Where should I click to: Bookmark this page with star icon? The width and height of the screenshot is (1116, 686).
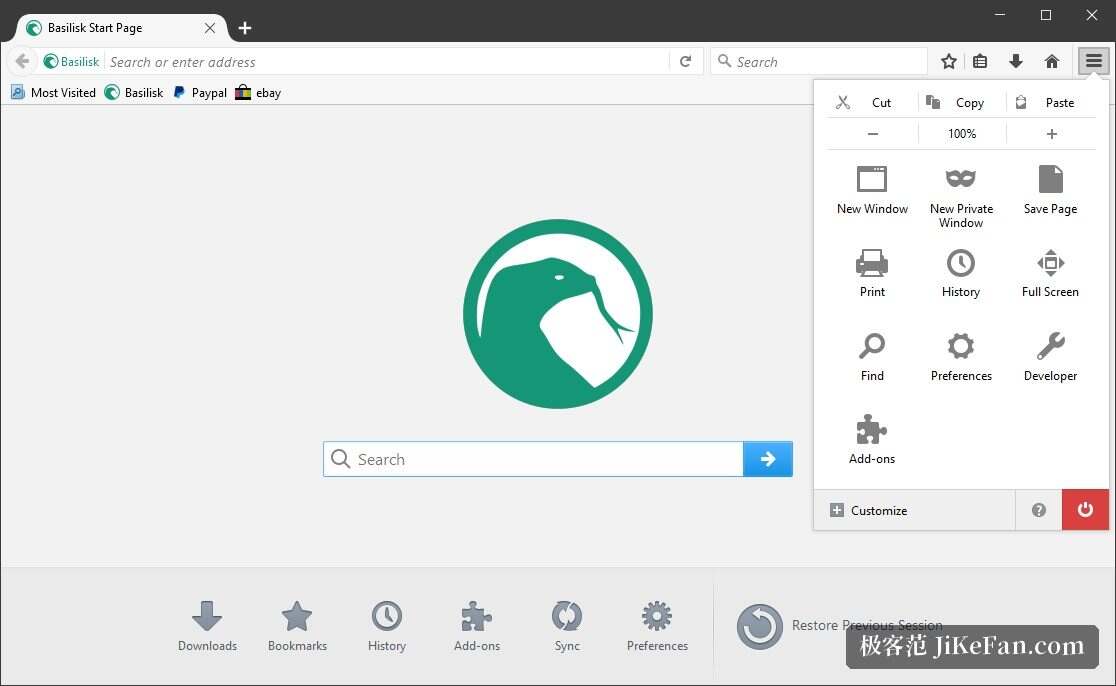click(x=948, y=61)
